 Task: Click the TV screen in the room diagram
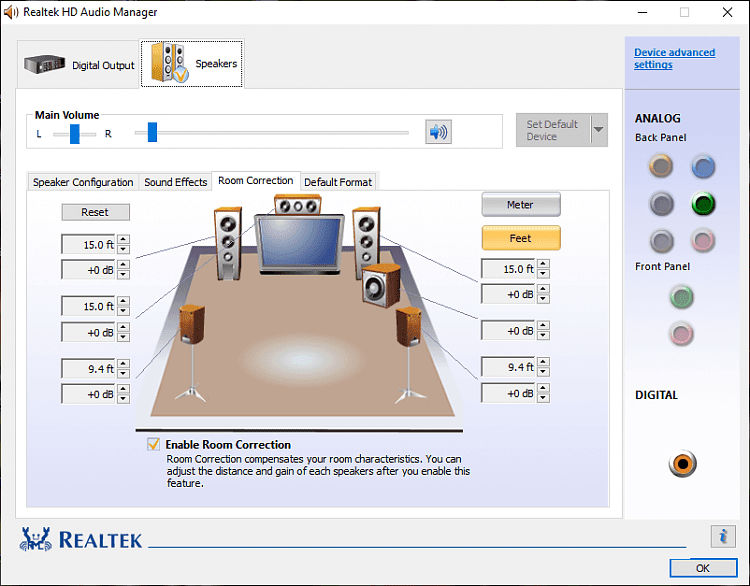(299, 243)
